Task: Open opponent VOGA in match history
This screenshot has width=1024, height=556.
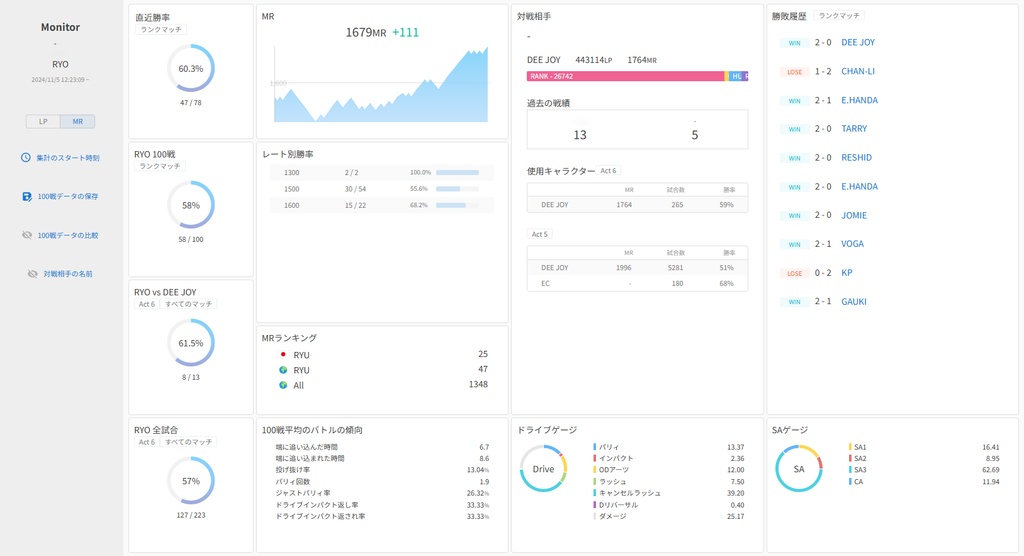Action: pyautogui.click(x=852, y=244)
